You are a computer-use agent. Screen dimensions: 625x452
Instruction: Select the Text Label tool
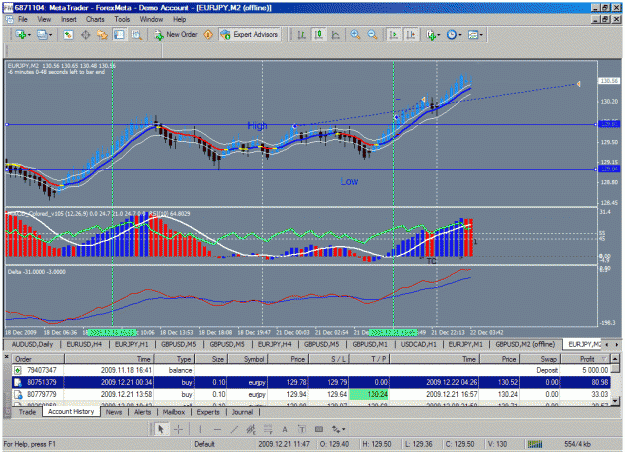click(302, 430)
